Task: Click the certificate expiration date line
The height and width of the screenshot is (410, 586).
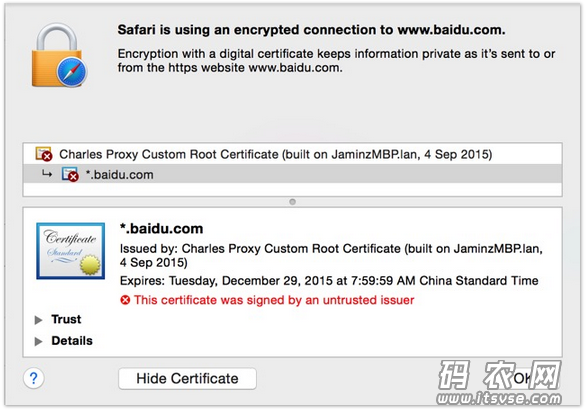Action: pyautogui.click(x=329, y=280)
